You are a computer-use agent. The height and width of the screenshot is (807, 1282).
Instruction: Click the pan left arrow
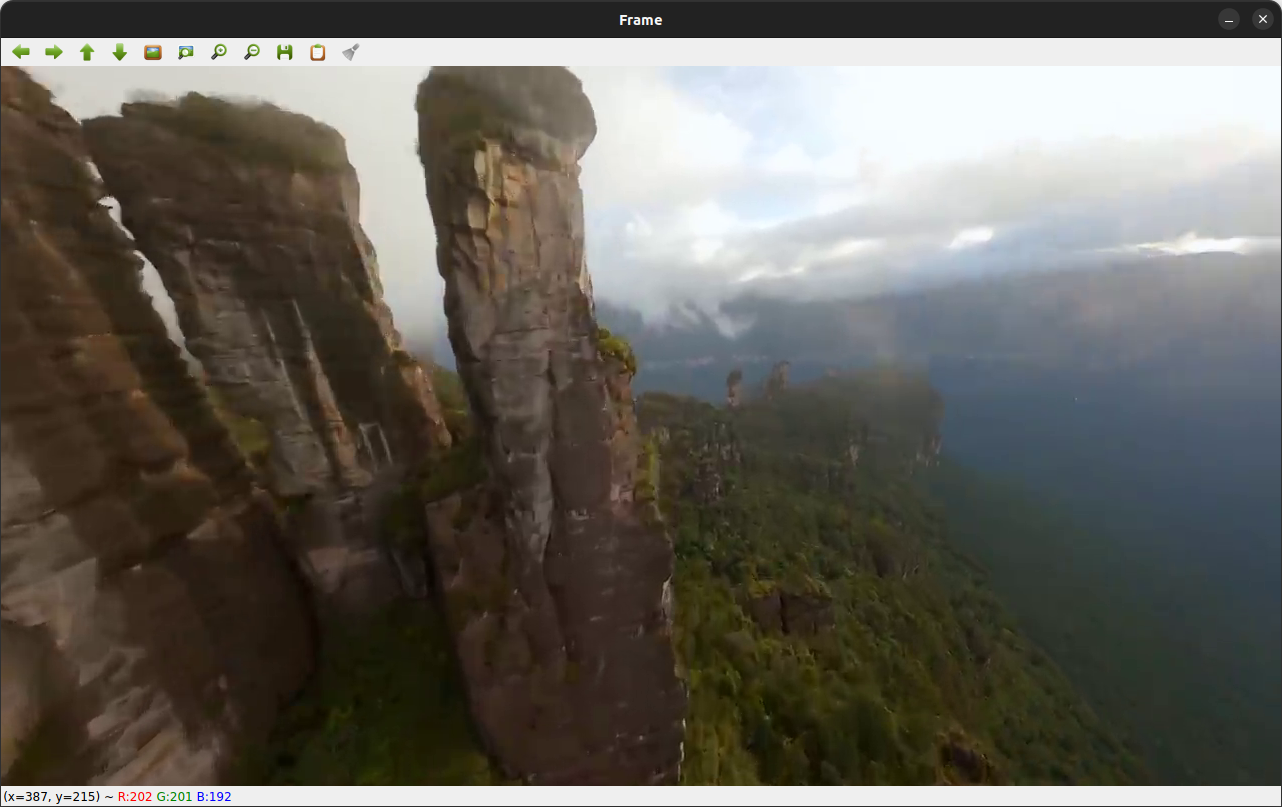click(x=21, y=52)
